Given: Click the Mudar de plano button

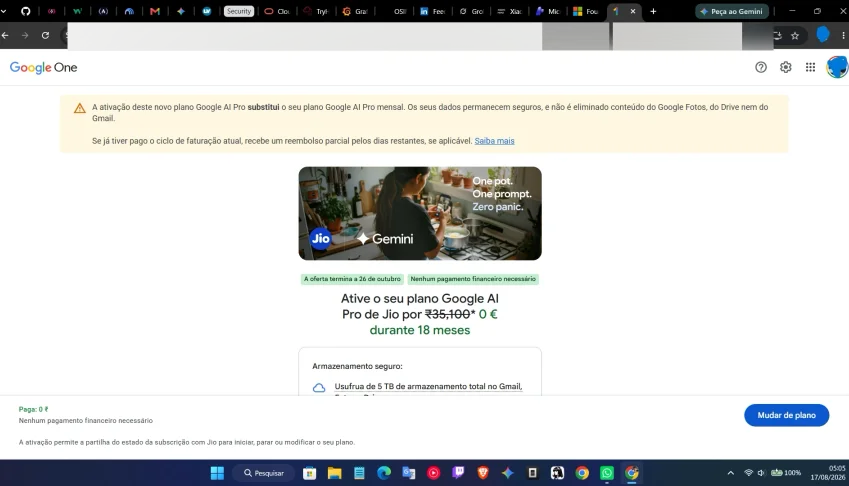Looking at the screenshot, I should point(786,415).
